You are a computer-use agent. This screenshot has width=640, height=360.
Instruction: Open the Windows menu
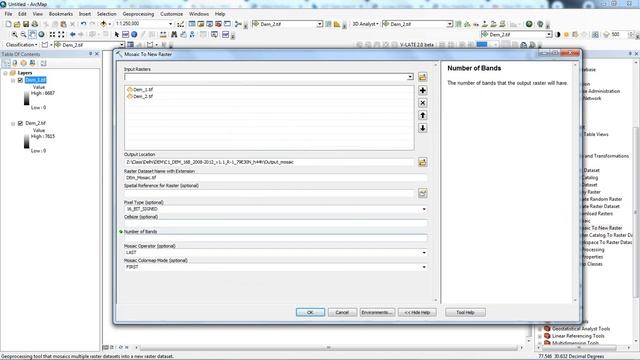[x=199, y=14]
